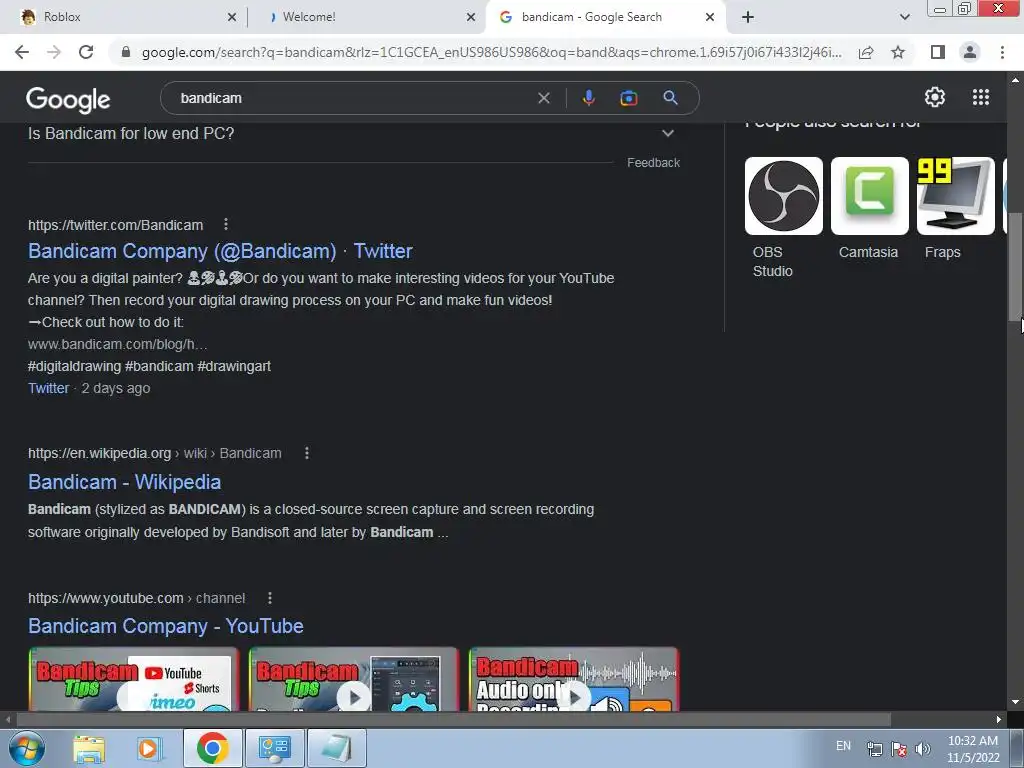Open Windows Start menu
Viewport: 1024px width, 768px height.
26,748
